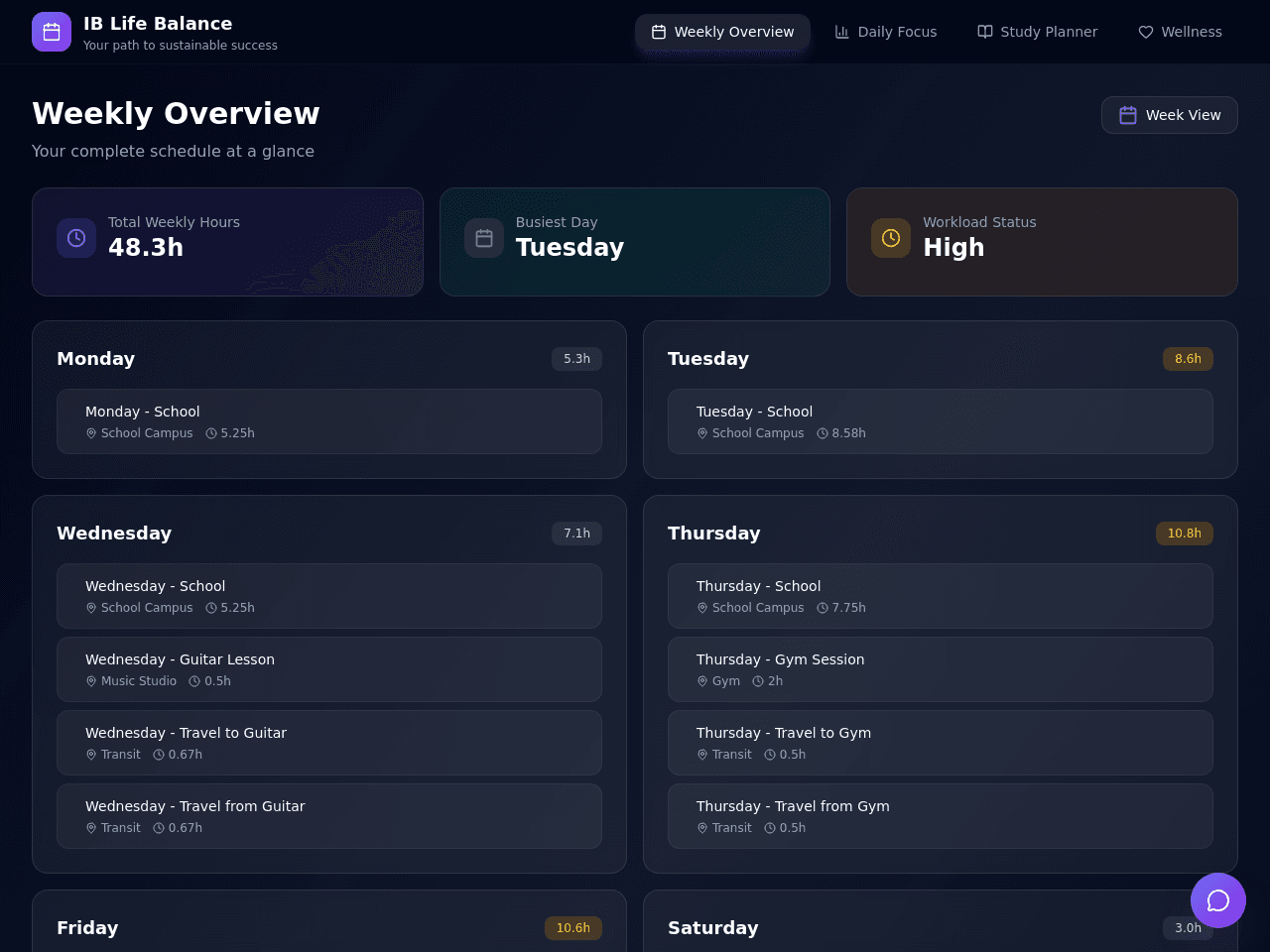This screenshot has width=1270, height=952.
Task: Click the Thursday day heading
Action: (x=714, y=534)
